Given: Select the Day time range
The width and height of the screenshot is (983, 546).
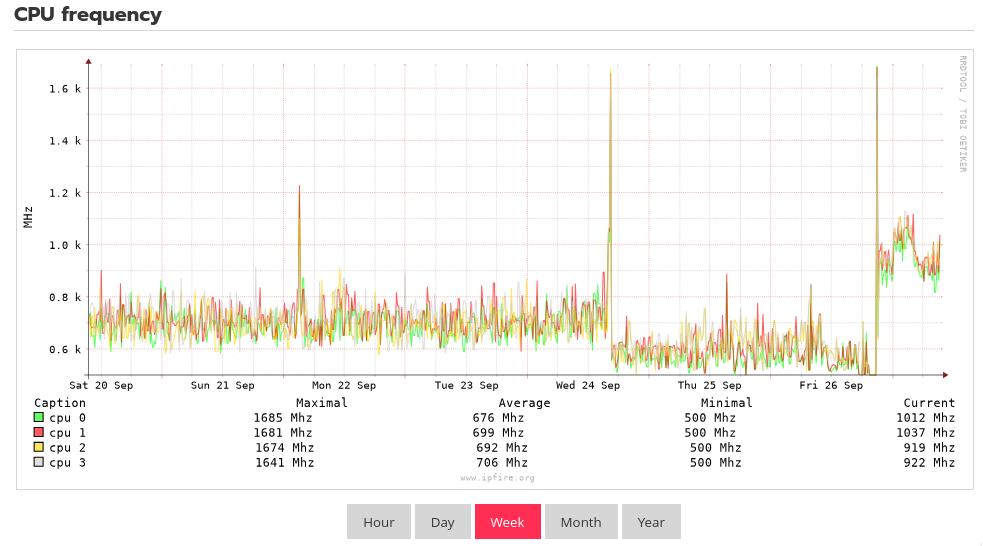Looking at the screenshot, I should (442, 522).
